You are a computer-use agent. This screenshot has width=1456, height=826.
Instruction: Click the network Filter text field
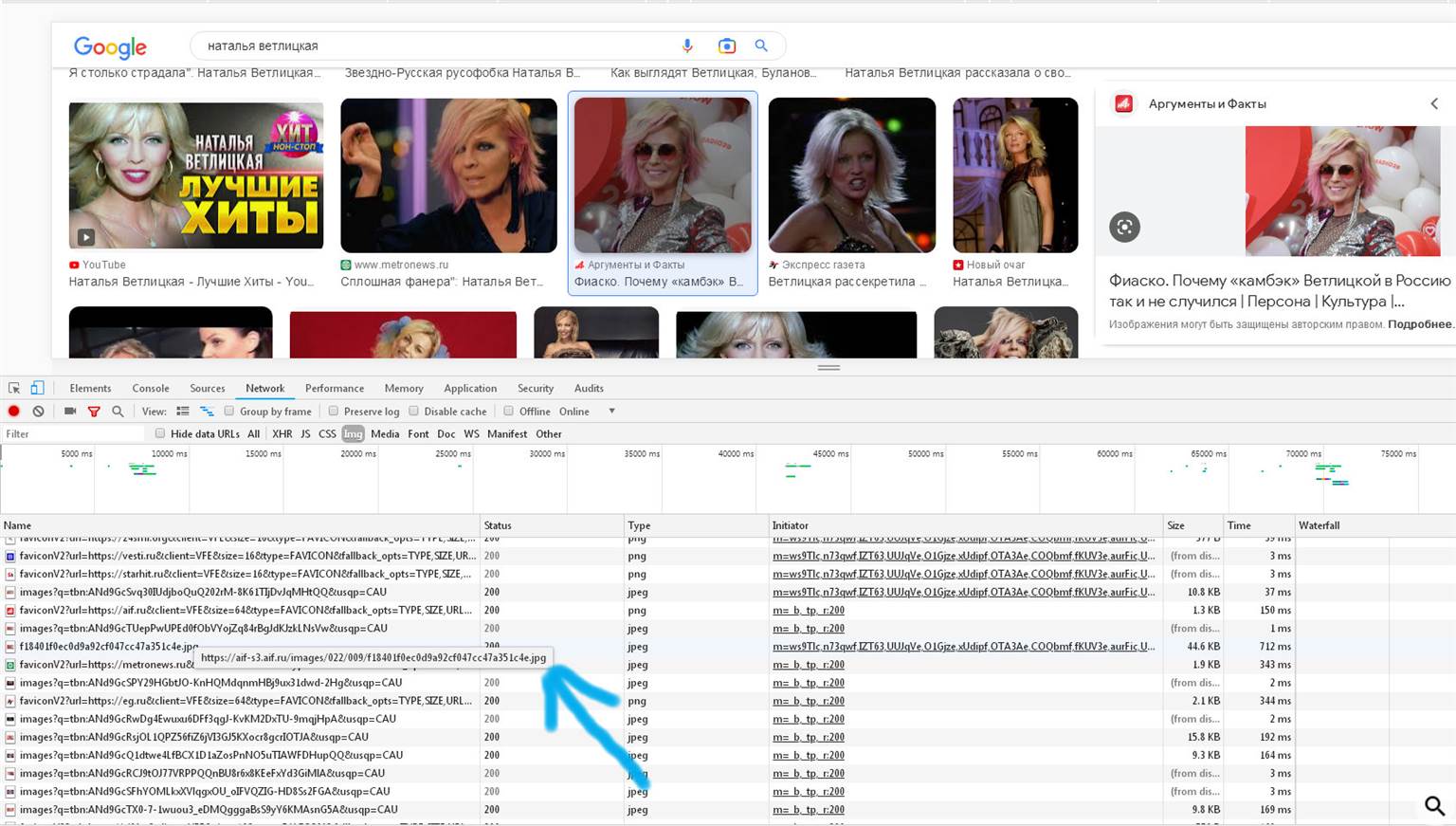(x=71, y=433)
